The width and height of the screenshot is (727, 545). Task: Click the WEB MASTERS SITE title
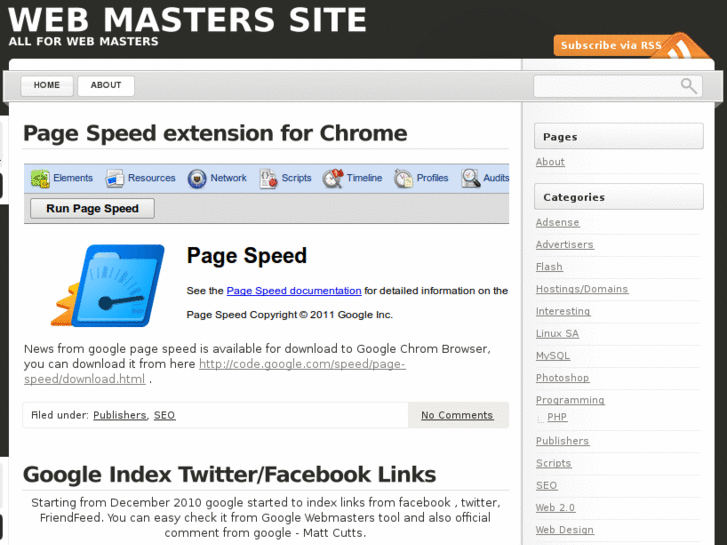187,19
